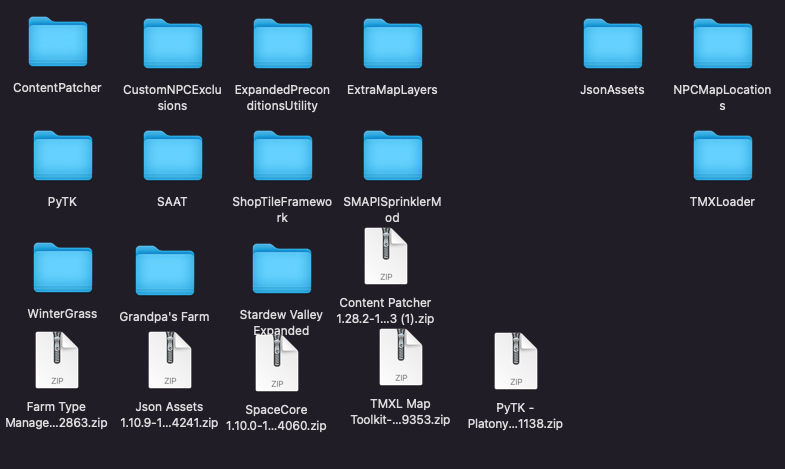Click the NPCMapLocations folder
Screen dimensions: 785x469
[x=722, y=44]
